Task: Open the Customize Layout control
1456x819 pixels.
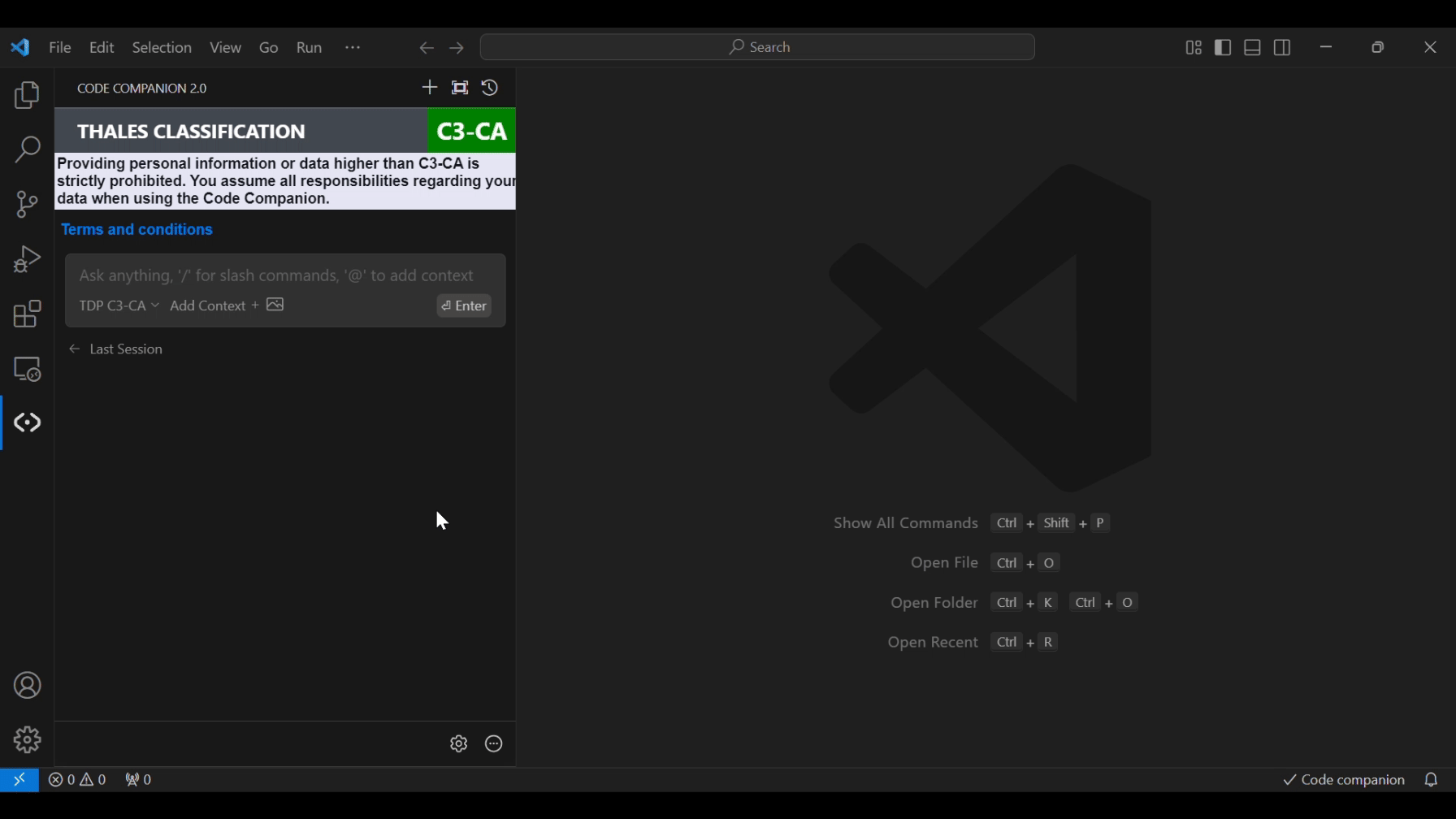Action: (1194, 48)
